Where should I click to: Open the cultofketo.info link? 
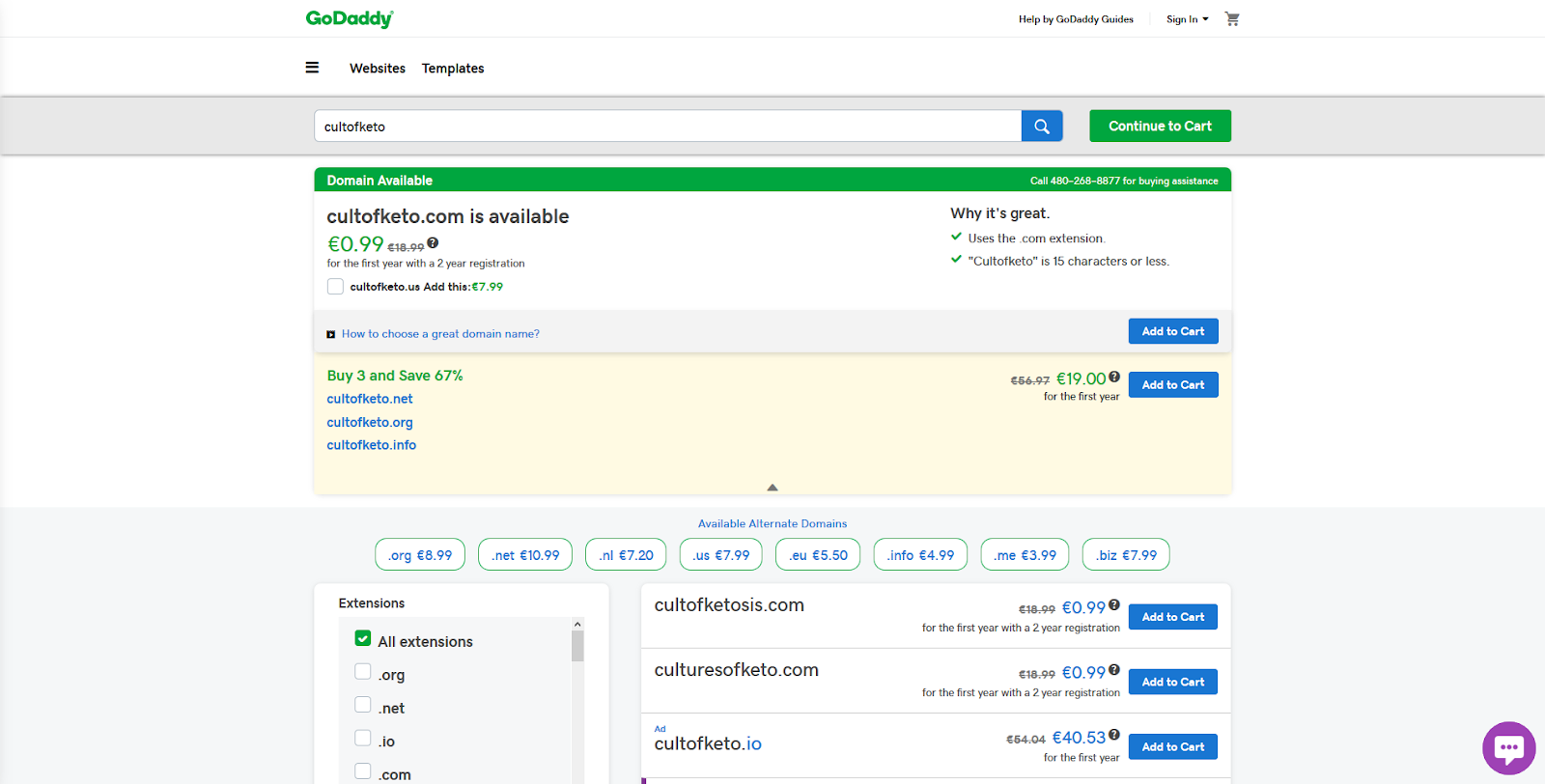(372, 445)
